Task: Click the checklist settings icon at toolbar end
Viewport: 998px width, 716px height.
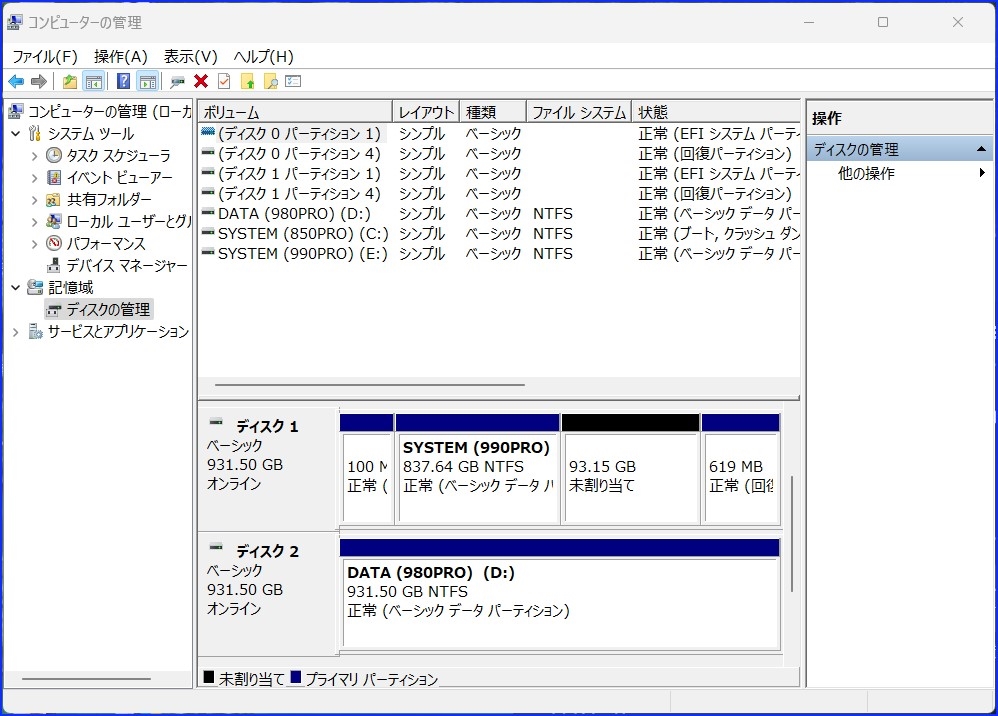Action: 293,81
